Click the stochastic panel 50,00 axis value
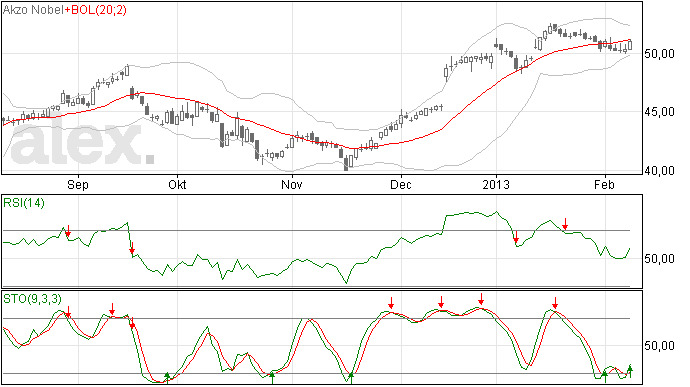Screen dimensions: 690x387 [659, 346]
